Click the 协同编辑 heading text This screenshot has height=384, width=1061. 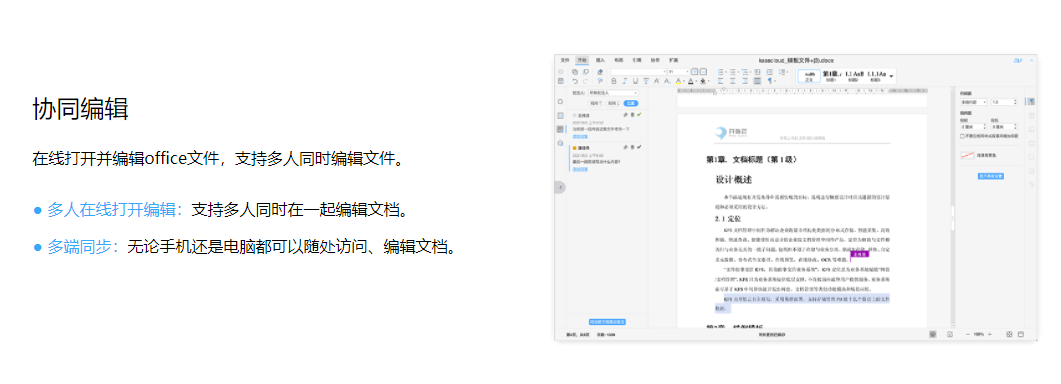81,109
